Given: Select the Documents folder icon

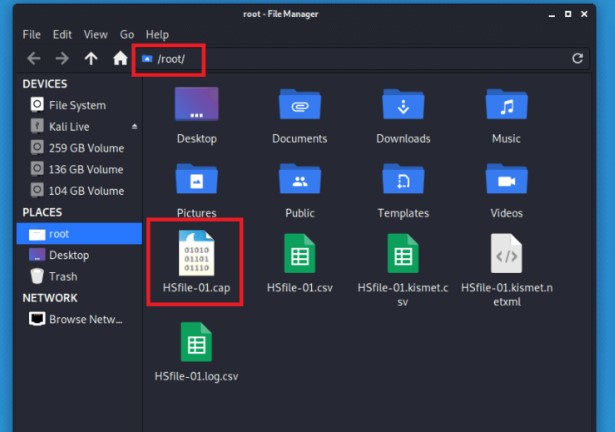Looking at the screenshot, I should coord(300,104).
